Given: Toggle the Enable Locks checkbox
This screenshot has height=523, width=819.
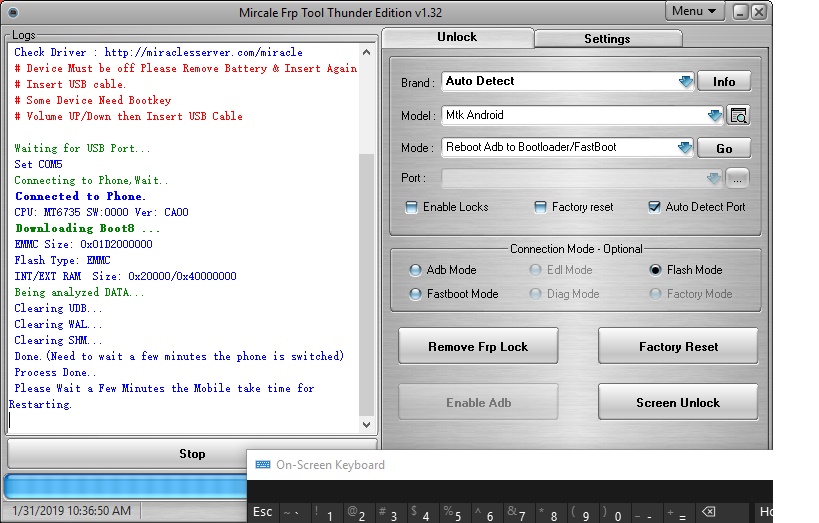Looking at the screenshot, I should point(412,207).
